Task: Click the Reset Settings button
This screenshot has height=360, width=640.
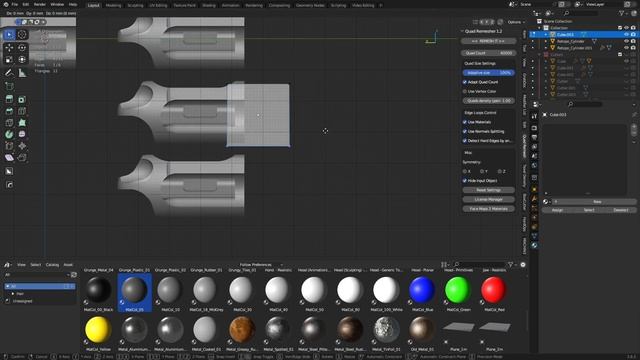Action: point(488,190)
